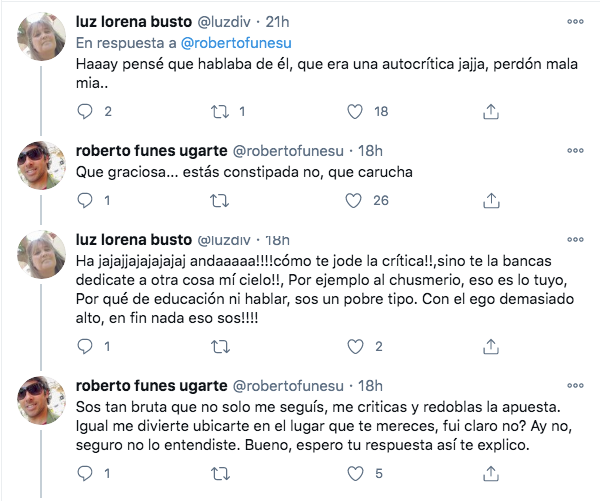Like the tweet with 5 likes
This screenshot has width=600, height=501.
coord(349,473)
